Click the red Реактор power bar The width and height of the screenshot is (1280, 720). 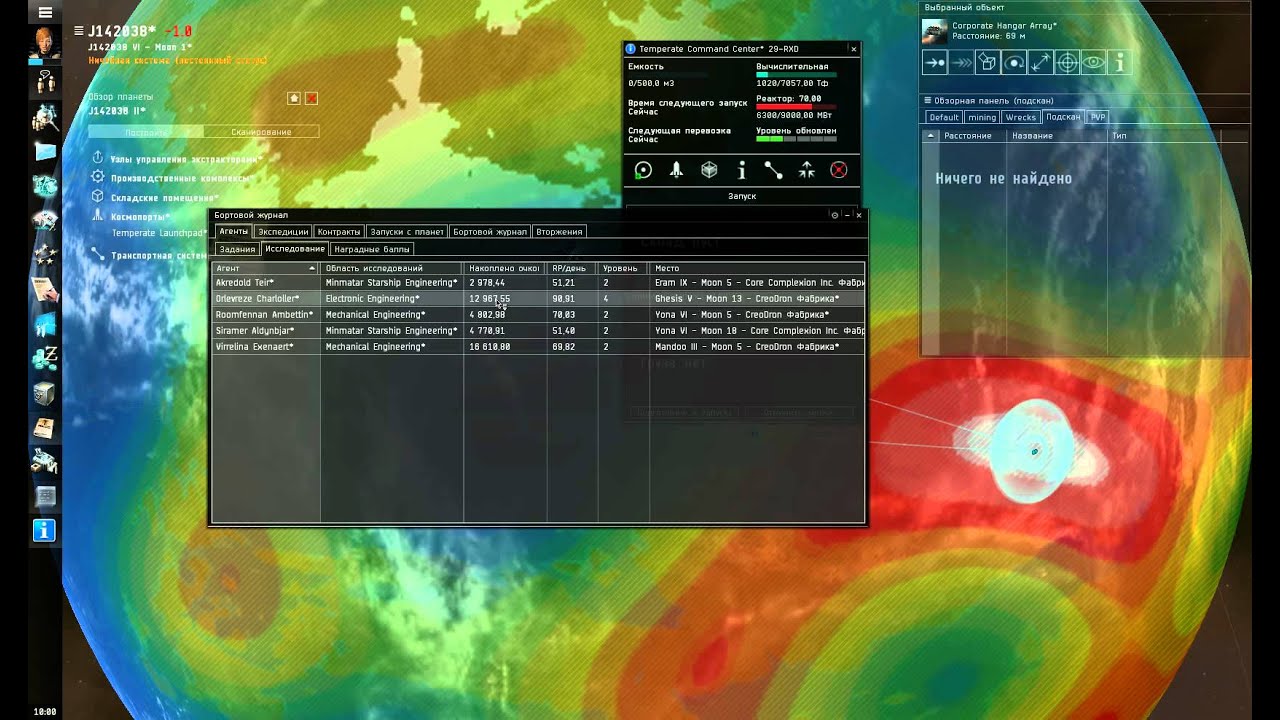coord(796,107)
